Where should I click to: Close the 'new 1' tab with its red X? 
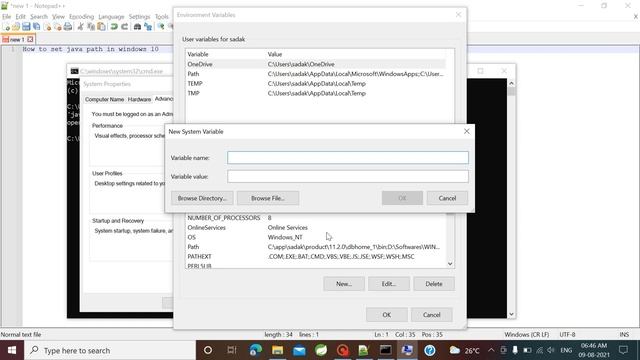(30, 40)
